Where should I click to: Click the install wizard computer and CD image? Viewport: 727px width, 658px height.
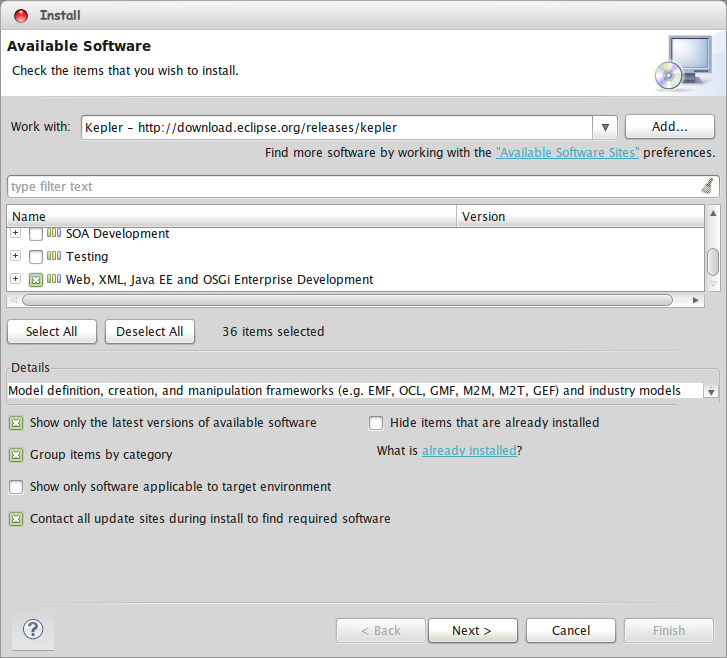(684, 63)
